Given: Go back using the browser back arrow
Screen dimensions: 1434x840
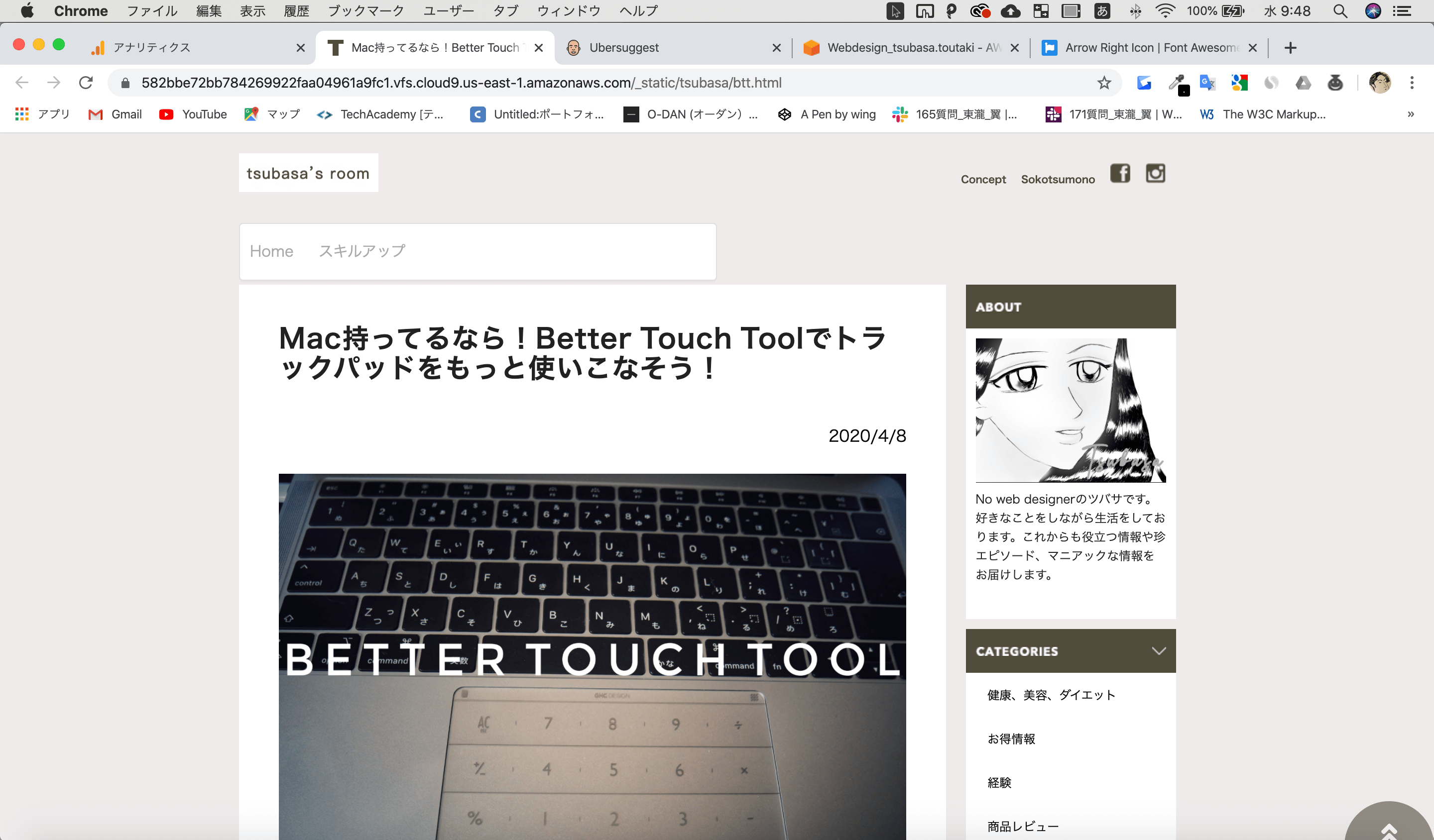Looking at the screenshot, I should click(21, 83).
